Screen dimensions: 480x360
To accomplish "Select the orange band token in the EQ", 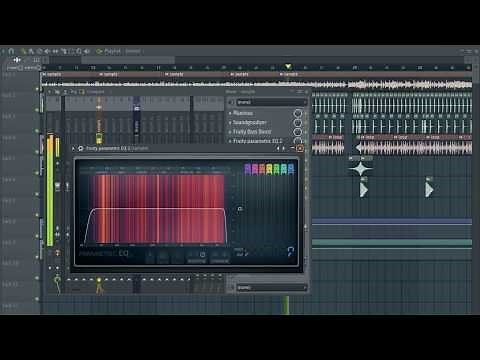I will pos(262,169).
